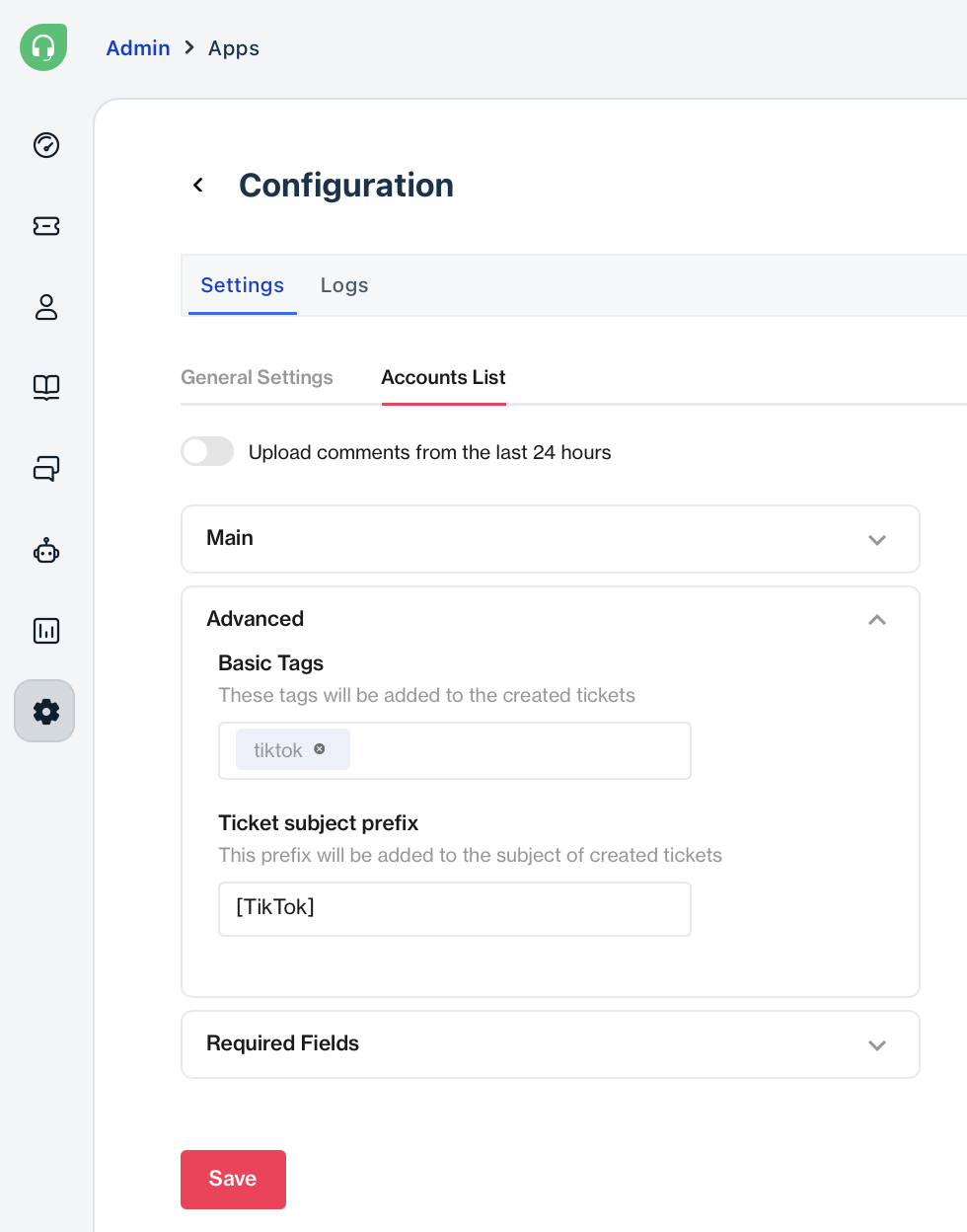The width and height of the screenshot is (967, 1232).
Task: Open the admin gear icon in sidebar
Action: 44,711
